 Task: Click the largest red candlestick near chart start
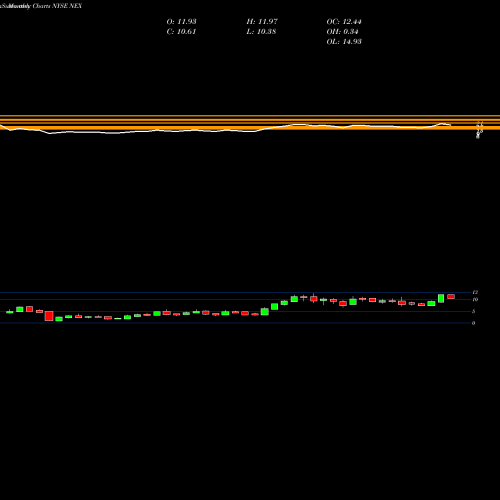[49, 316]
